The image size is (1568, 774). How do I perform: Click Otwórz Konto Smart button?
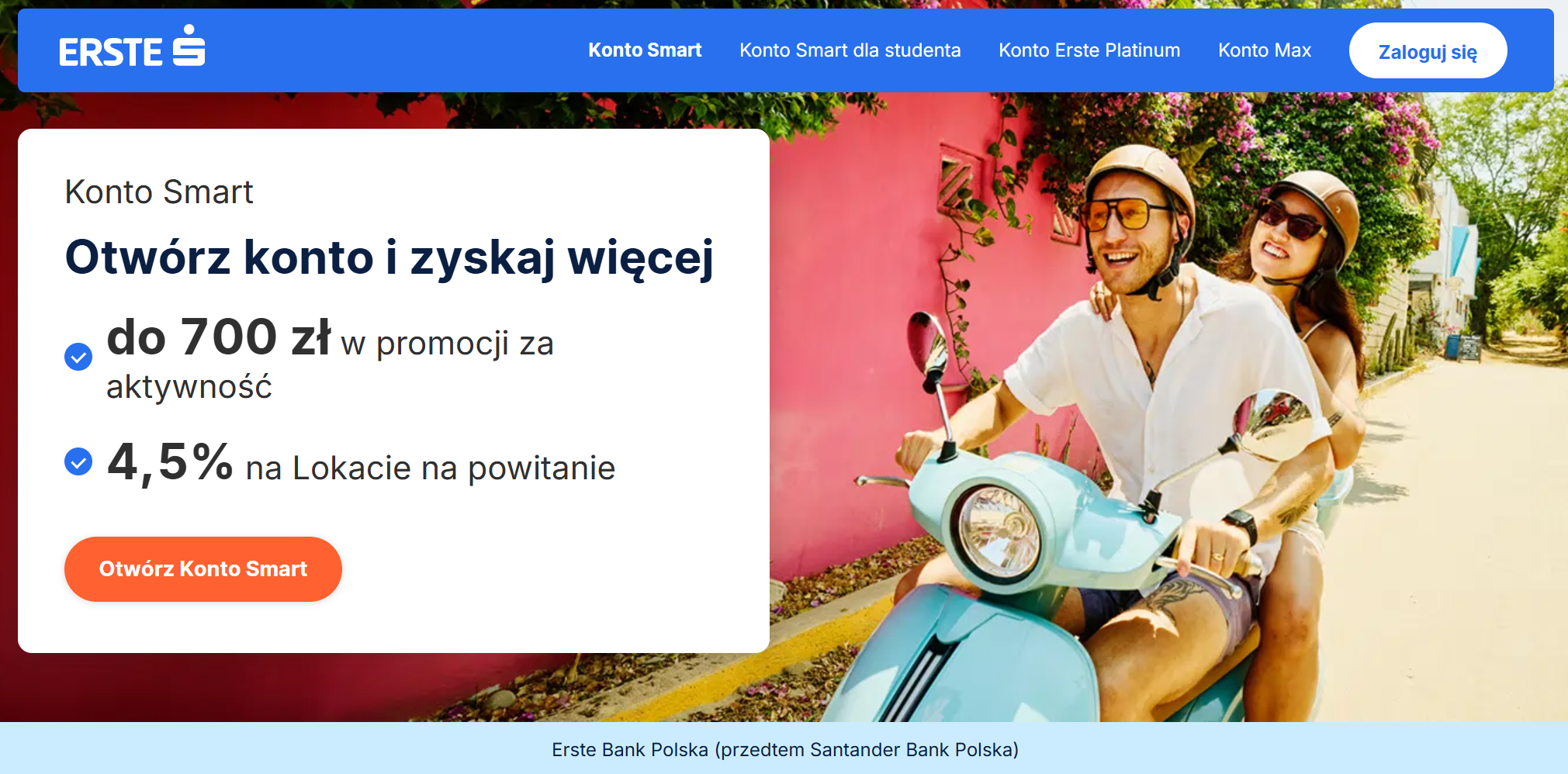(203, 569)
